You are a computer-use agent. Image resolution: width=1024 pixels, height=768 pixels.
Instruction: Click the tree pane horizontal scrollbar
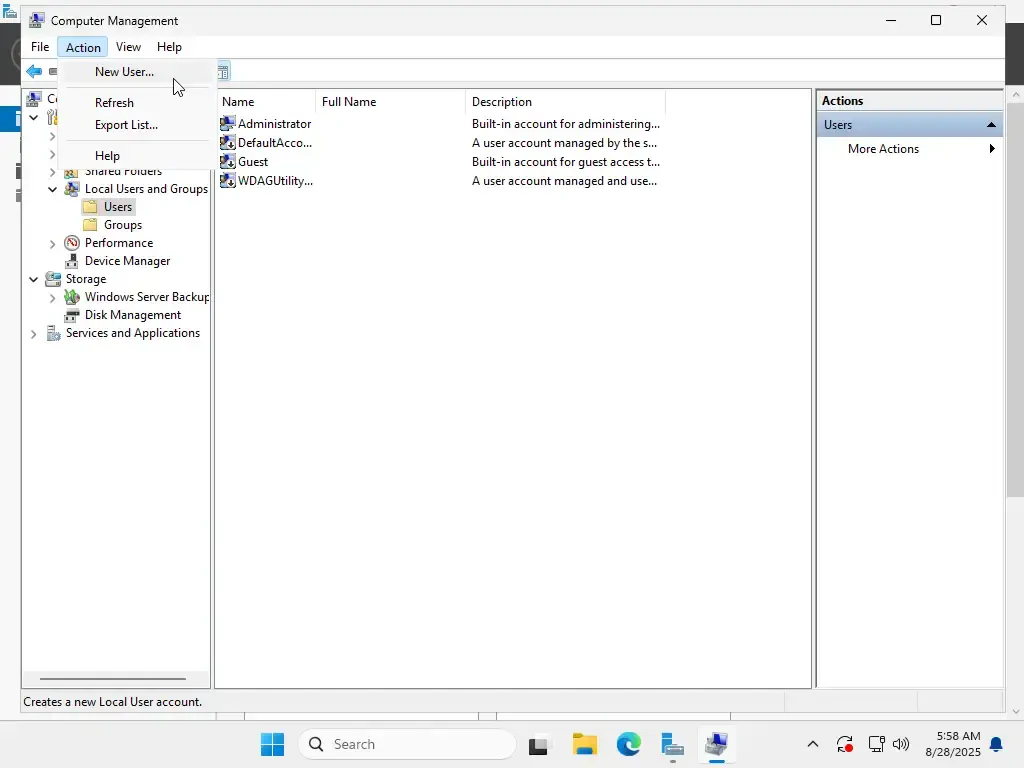(x=113, y=679)
